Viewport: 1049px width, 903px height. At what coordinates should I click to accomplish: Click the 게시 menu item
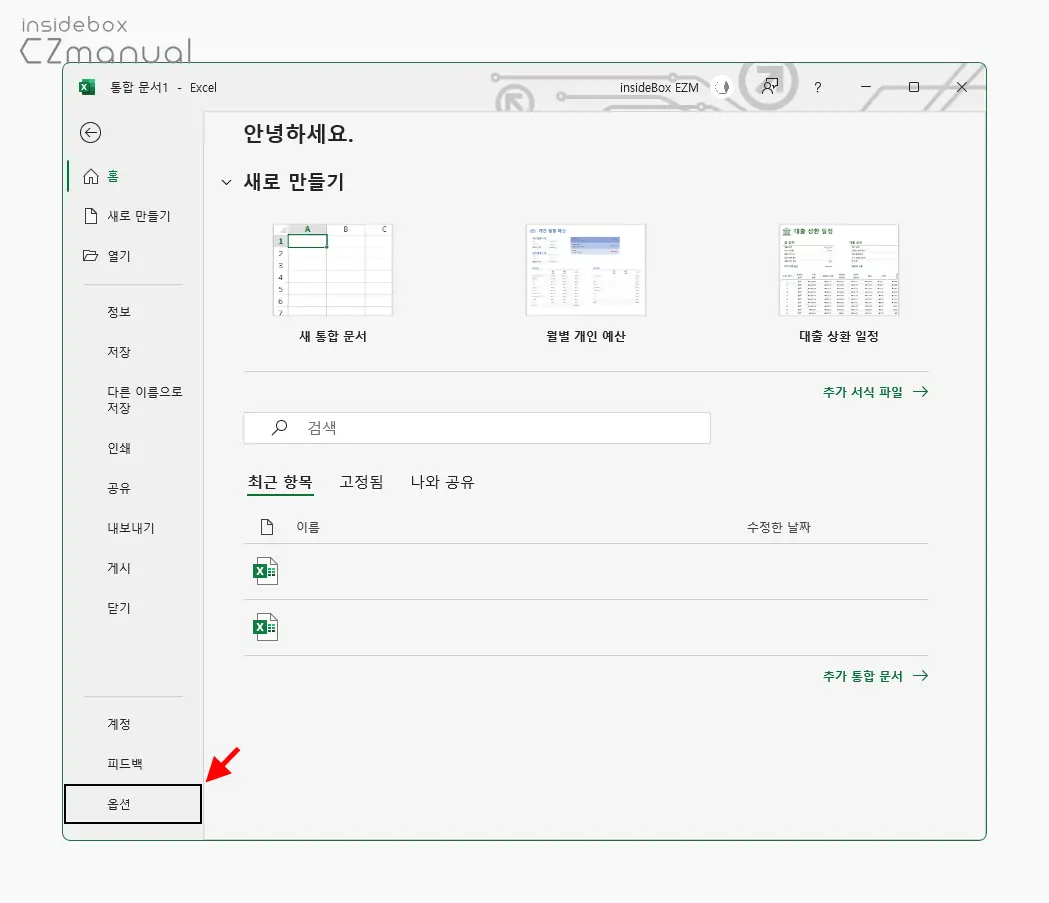click(134, 568)
